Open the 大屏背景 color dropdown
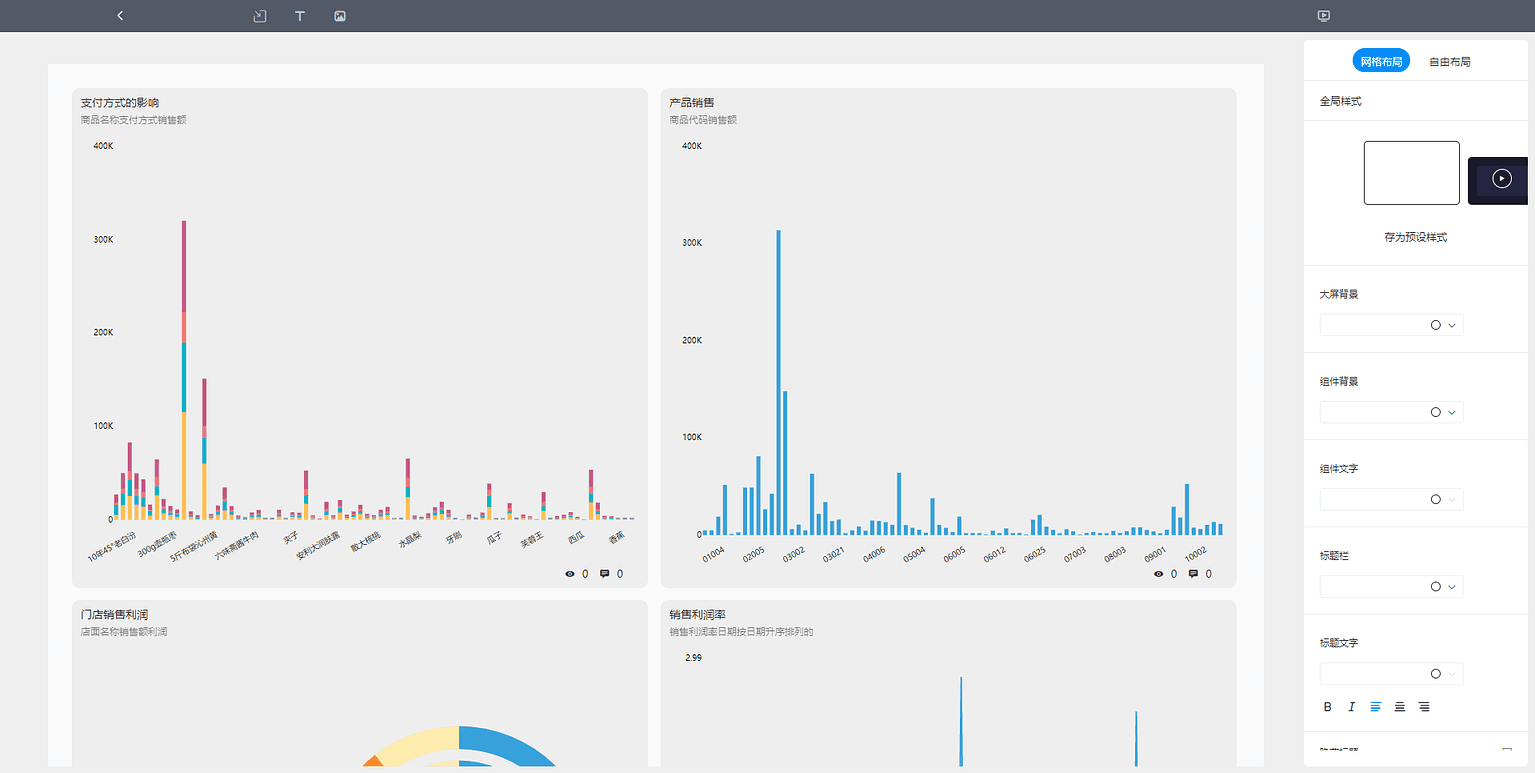1535x773 pixels. tap(1451, 325)
